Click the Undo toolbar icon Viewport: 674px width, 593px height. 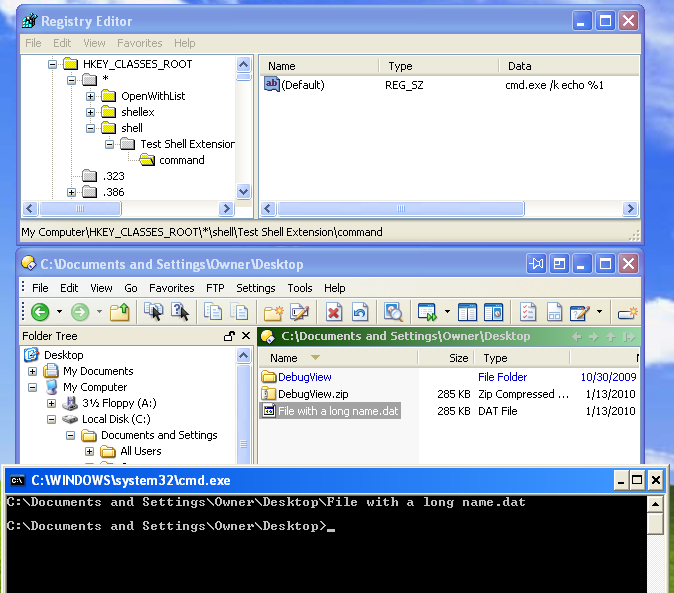pyautogui.click(x=360, y=312)
